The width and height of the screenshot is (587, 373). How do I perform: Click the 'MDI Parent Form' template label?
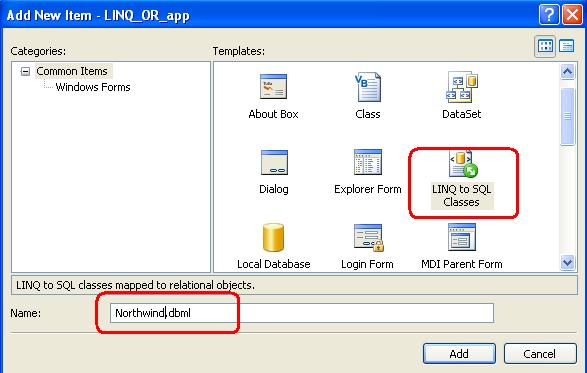[x=462, y=264]
